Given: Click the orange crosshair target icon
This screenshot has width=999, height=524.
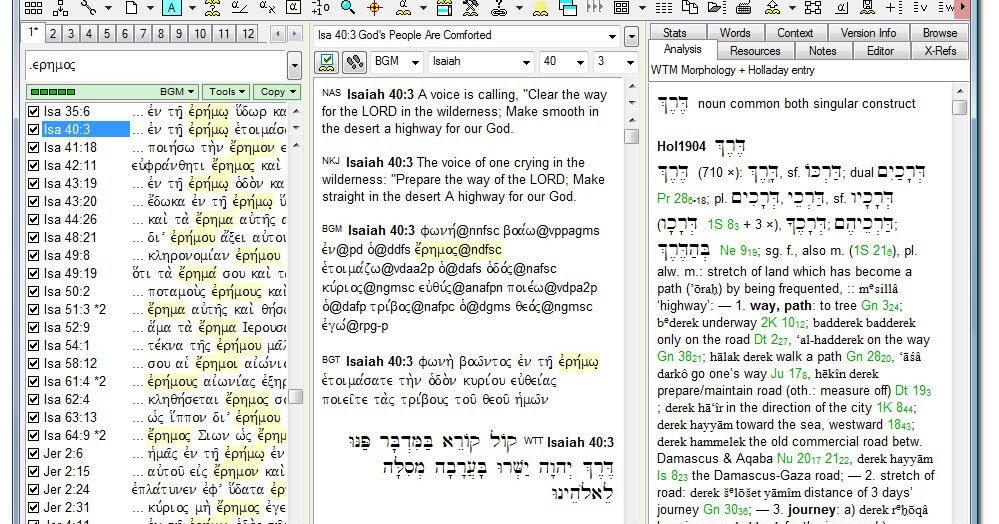Looking at the screenshot, I should coord(375,8).
